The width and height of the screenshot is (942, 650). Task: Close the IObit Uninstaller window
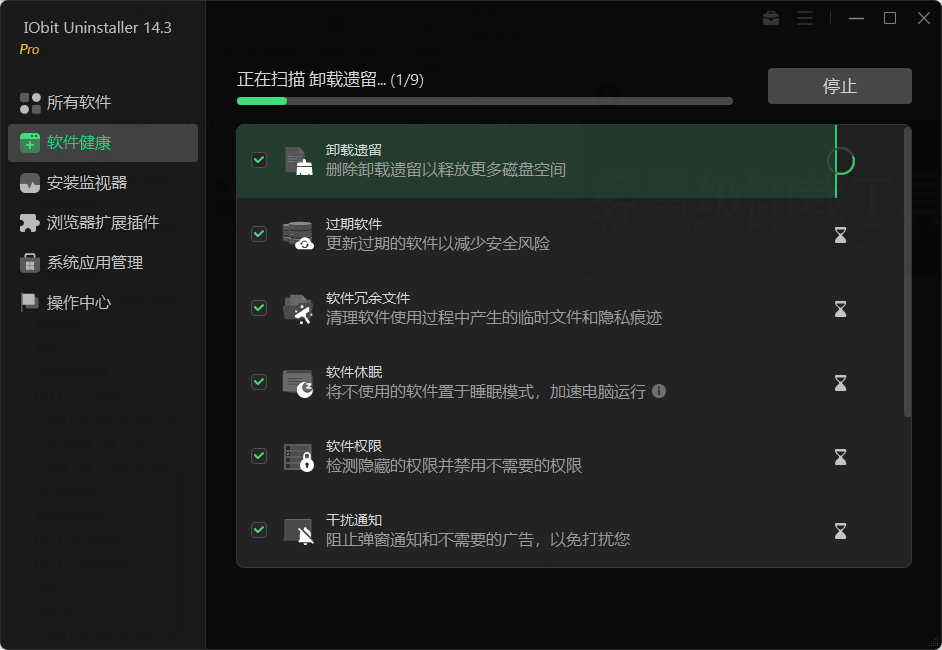coord(924,19)
